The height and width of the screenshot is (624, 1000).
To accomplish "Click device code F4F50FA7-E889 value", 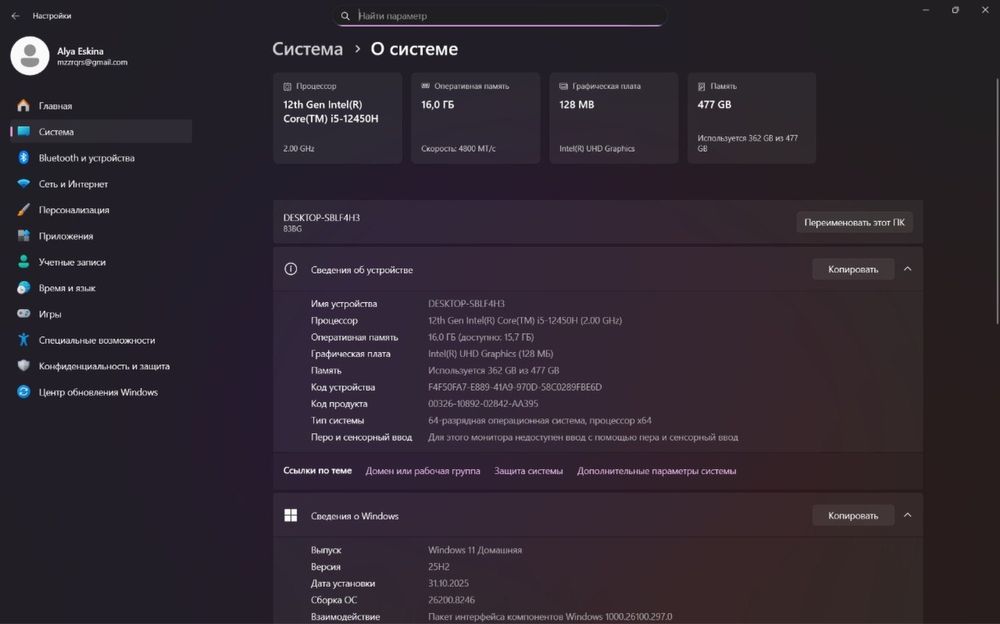I will coord(515,387).
